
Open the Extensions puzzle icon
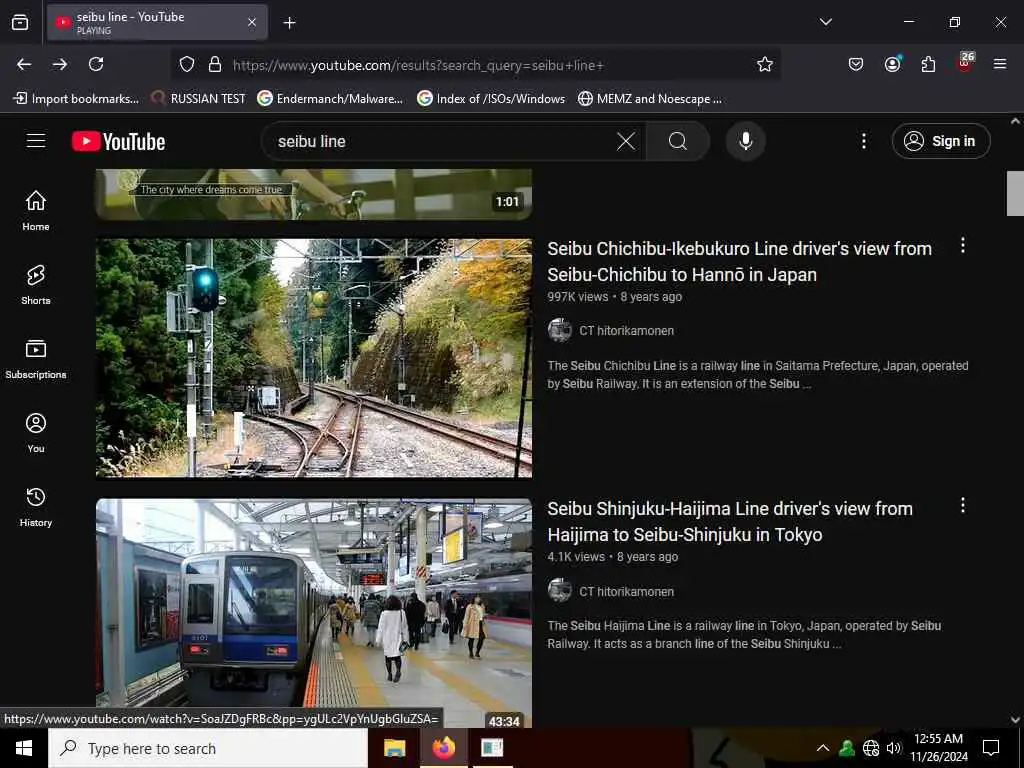click(x=928, y=64)
